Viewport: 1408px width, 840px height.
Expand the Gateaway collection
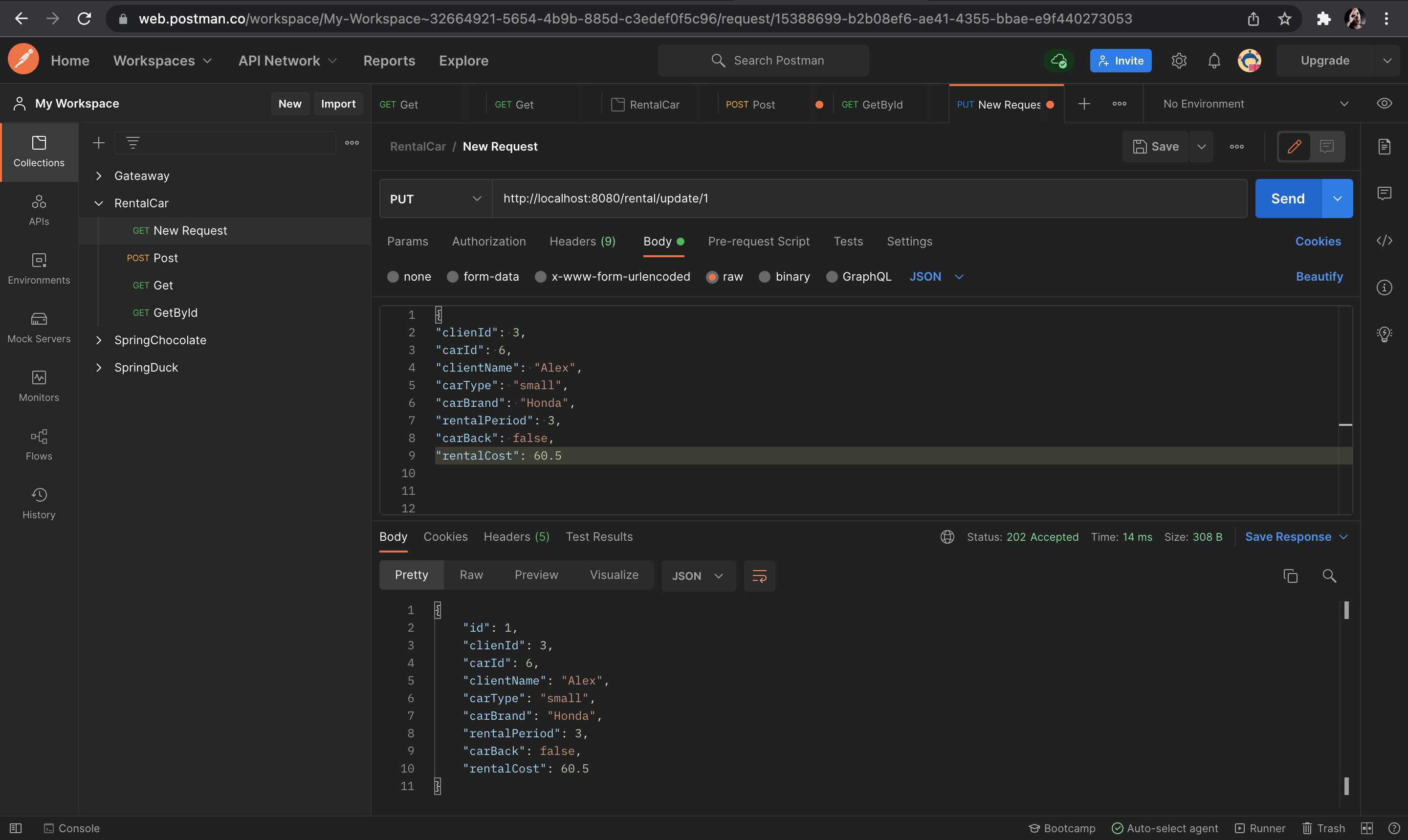98,176
